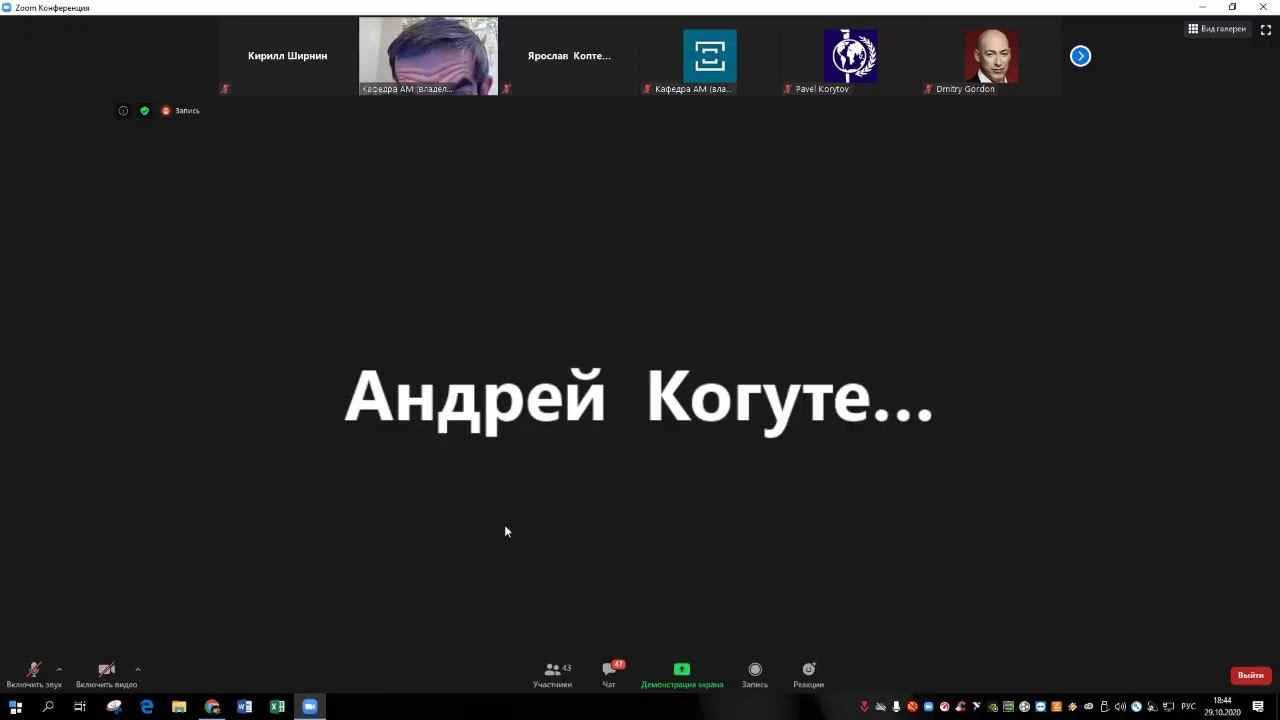The height and width of the screenshot is (720, 1280).
Task: Click the Запись recording indicator
Action: (x=181, y=111)
